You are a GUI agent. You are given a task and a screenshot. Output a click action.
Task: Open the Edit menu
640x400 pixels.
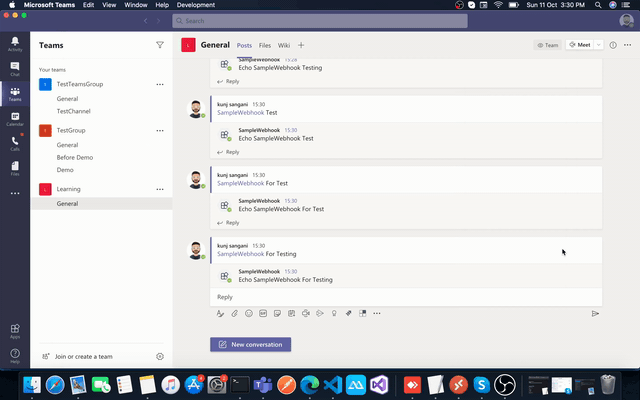(x=88, y=5)
